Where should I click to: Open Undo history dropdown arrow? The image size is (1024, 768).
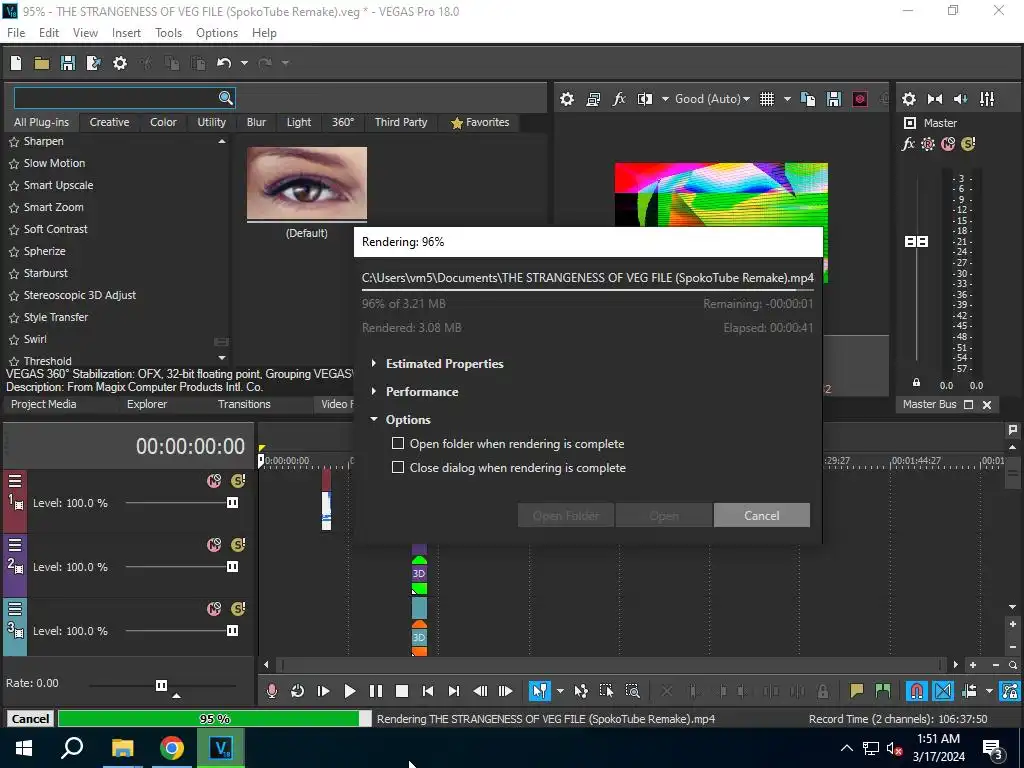244,63
